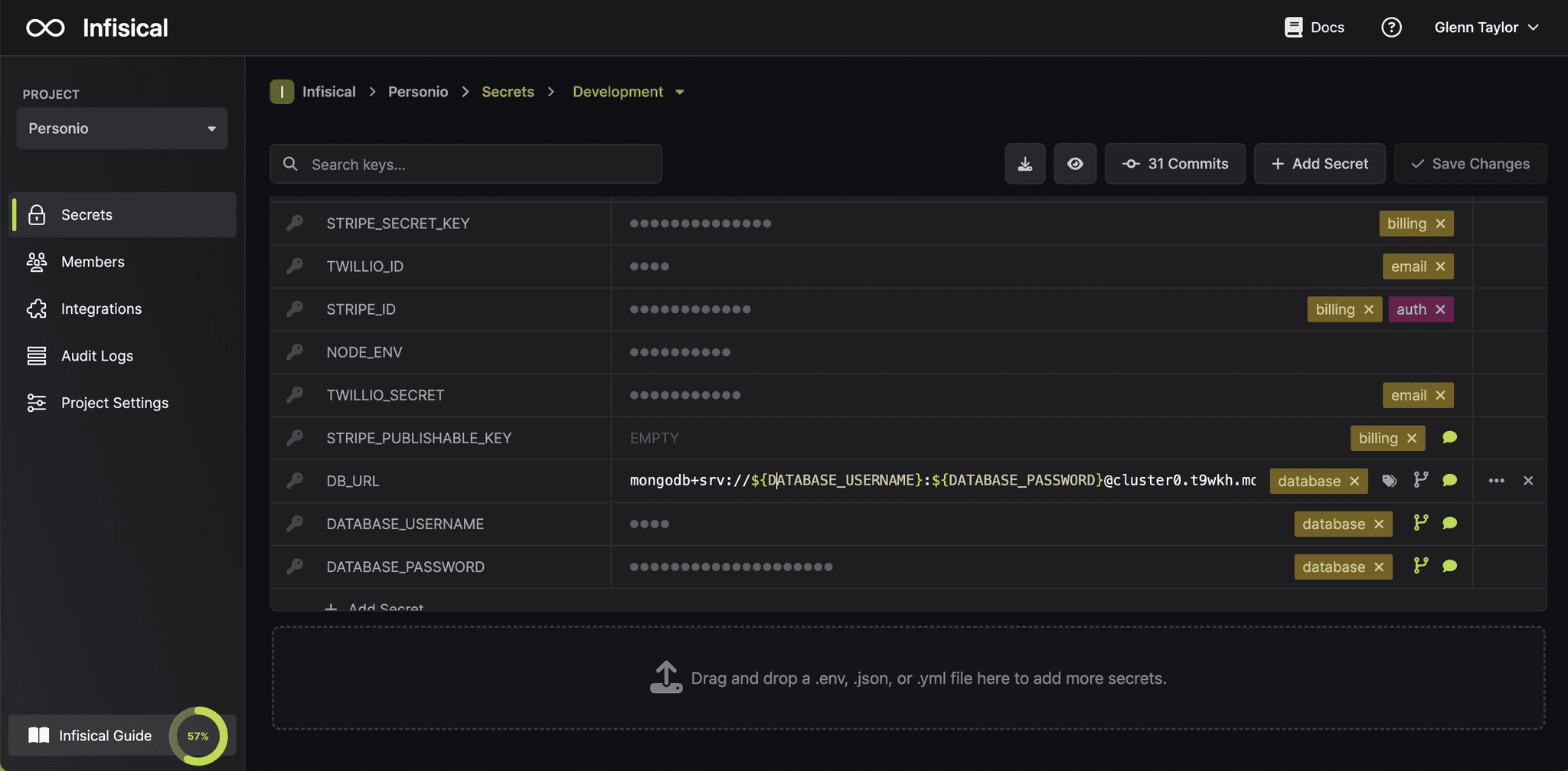1568x771 pixels.
Task: Open the Docs page
Action: point(1315,27)
